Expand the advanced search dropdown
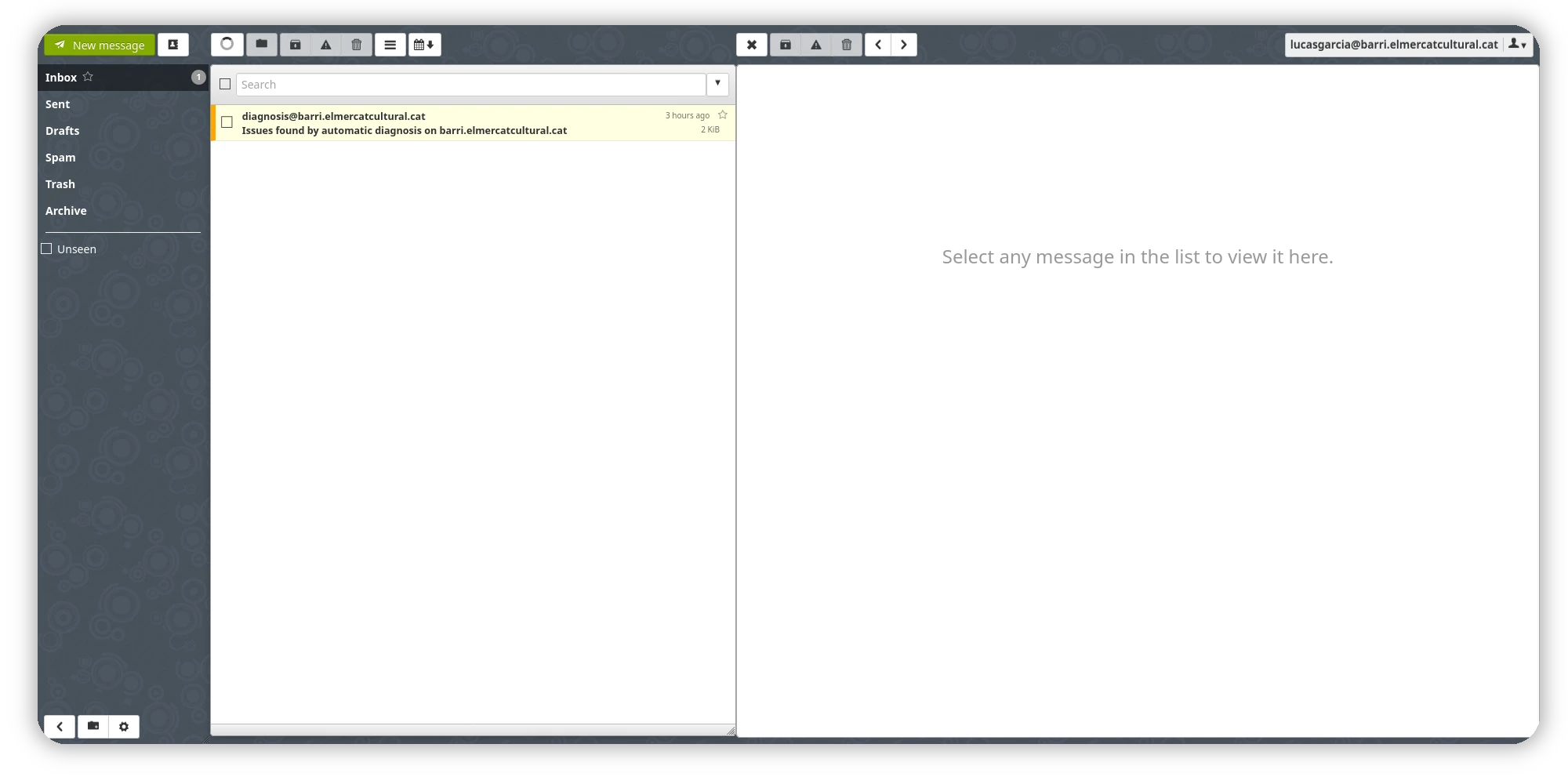 [x=717, y=84]
